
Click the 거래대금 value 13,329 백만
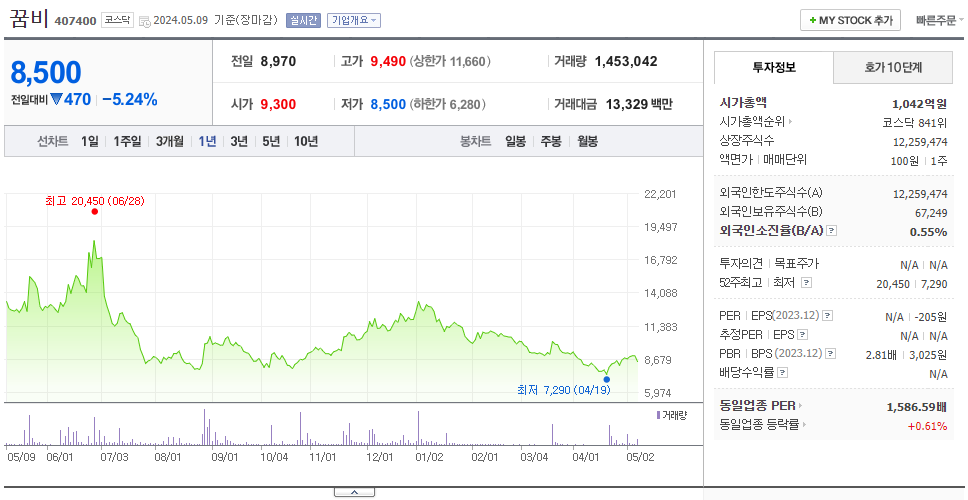[639, 104]
